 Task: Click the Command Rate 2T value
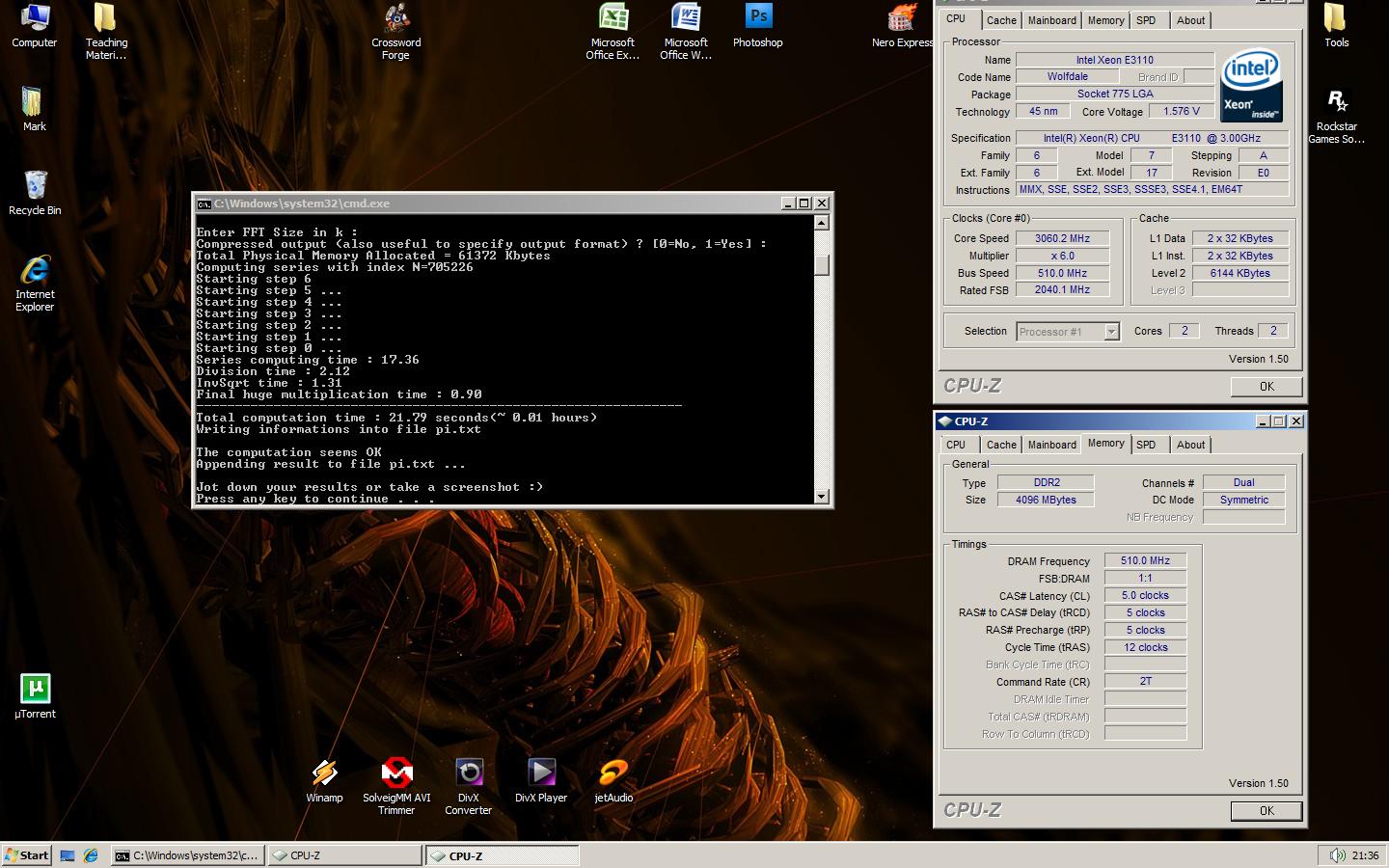(1145, 681)
